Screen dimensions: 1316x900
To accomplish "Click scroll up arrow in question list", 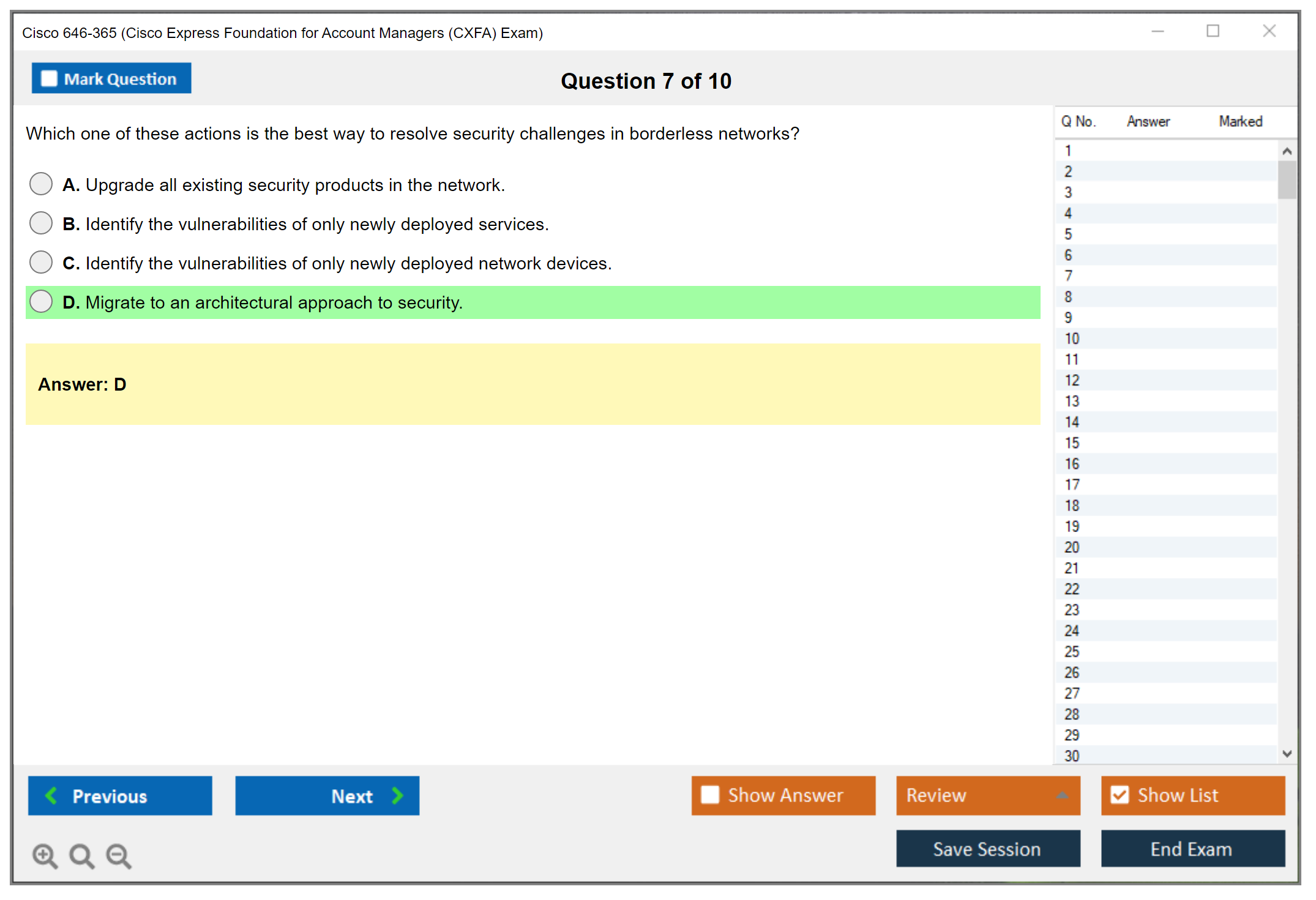I will click(x=1287, y=151).
